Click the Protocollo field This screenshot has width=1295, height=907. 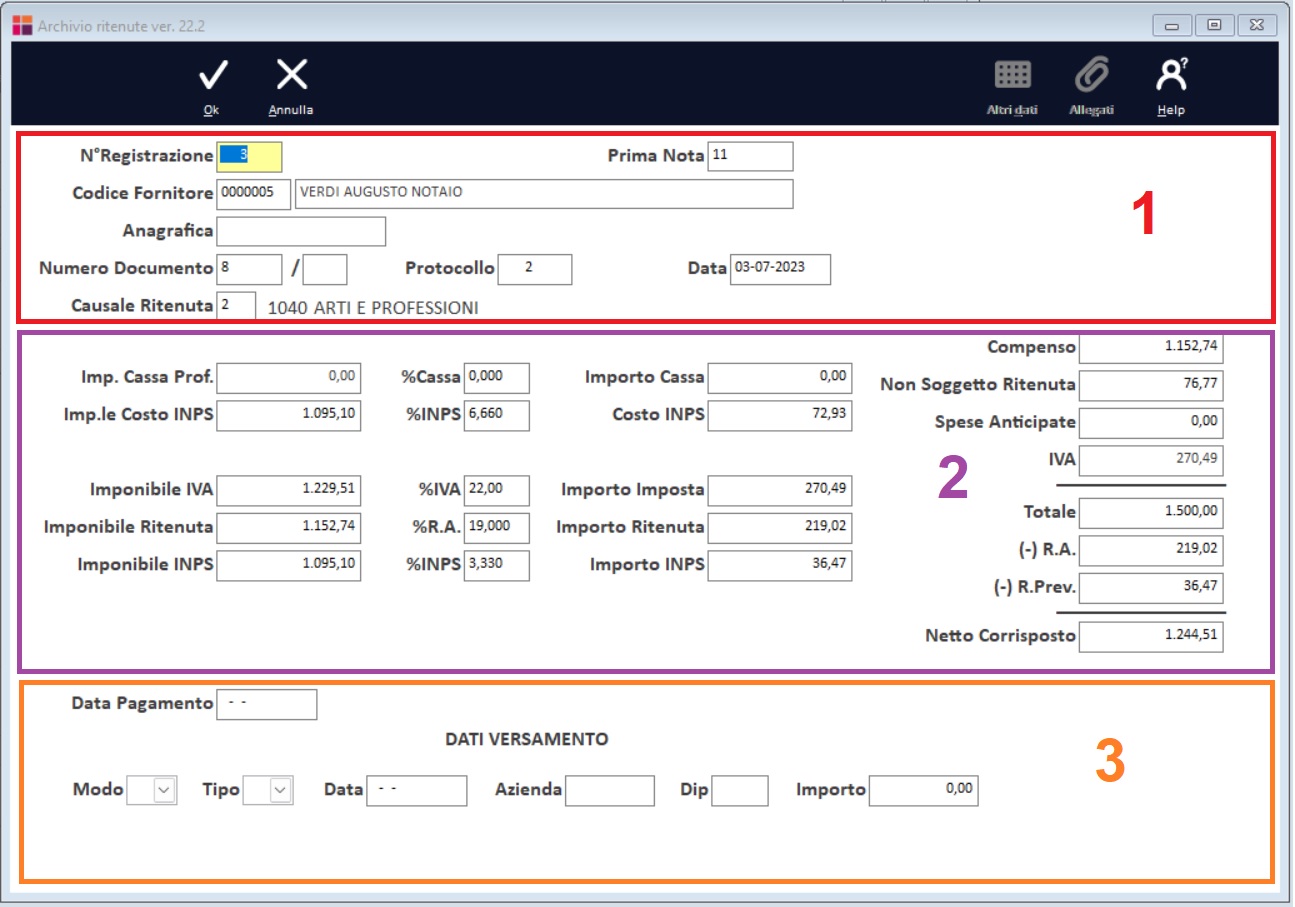tap(534, 269)
